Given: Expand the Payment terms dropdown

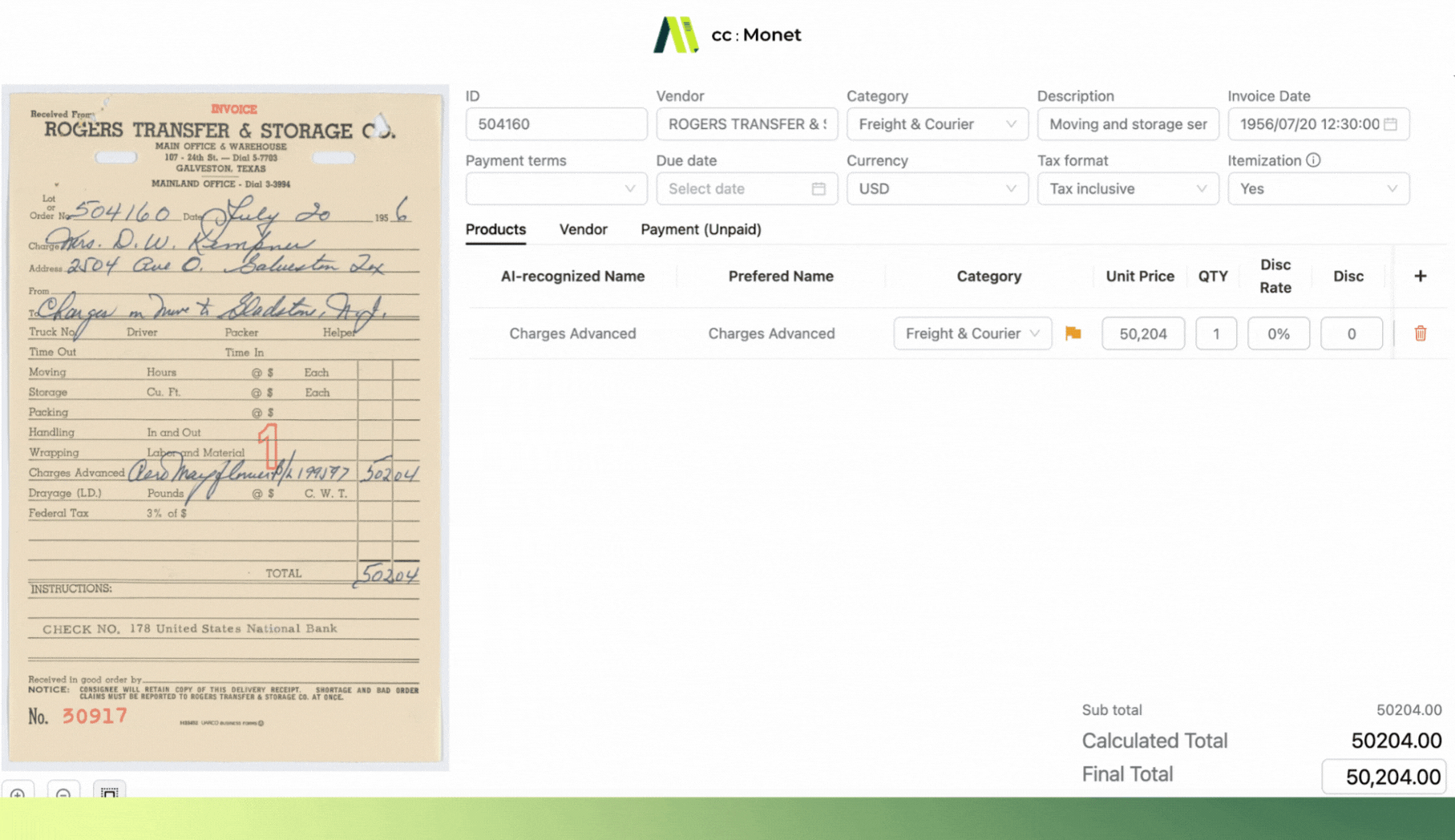Looking at the screenshot, I should point(556,189).
